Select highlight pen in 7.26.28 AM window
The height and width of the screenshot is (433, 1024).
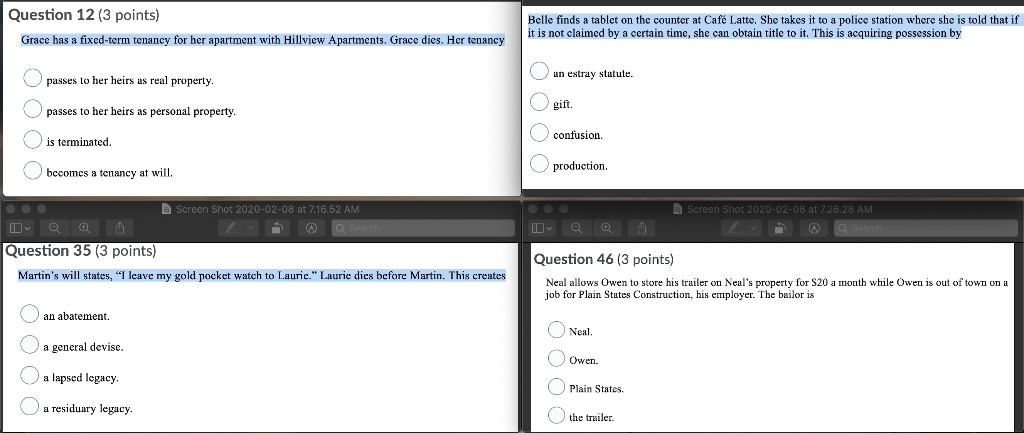coord(734,228)
